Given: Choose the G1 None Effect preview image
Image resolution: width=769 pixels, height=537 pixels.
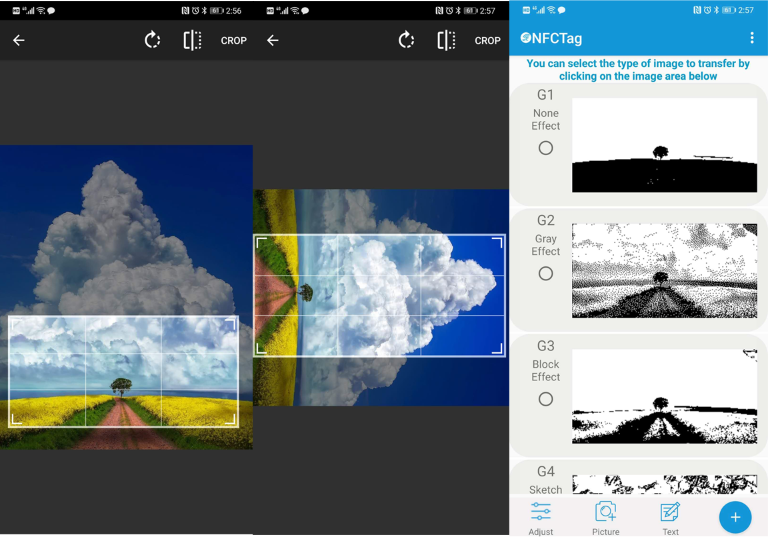Looking at the screenshot, I should point(665,145).
